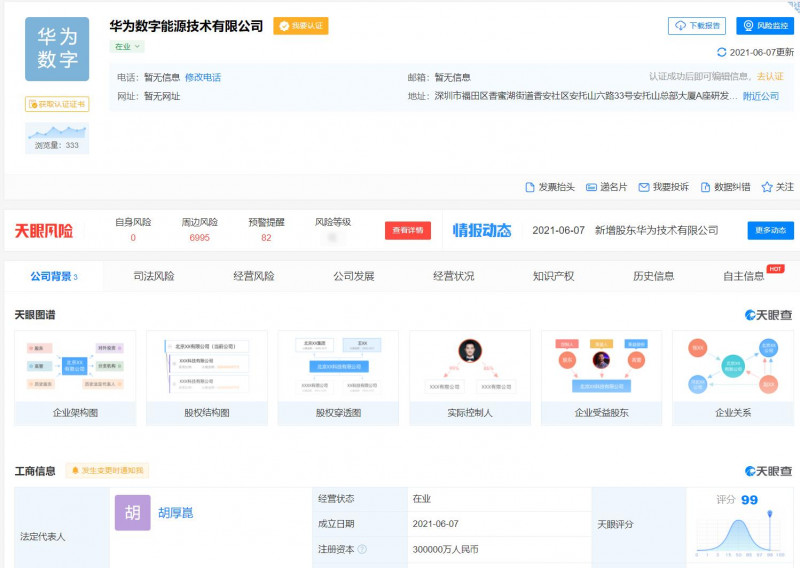Click the 下载报告 download button
The width and height of the screenshot is (800, 568).
click(697, 26)
